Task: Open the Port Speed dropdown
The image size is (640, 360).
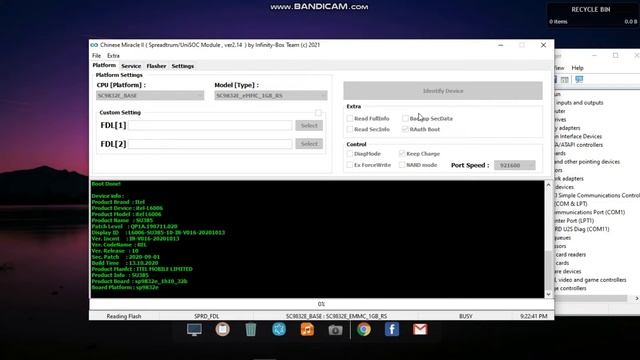Action: pos(514,165)
